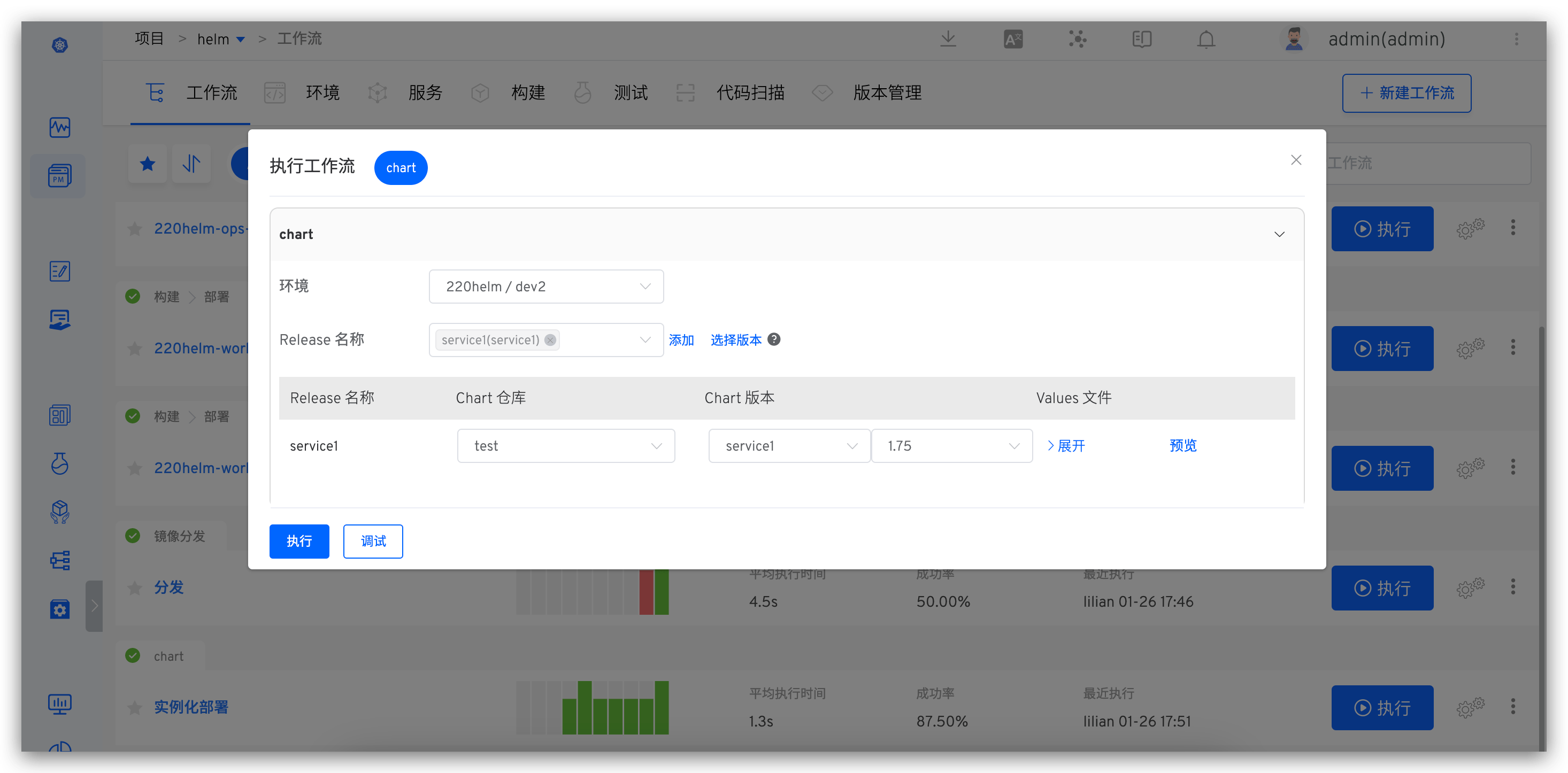Click the help question mark next to 选择版本

click(x=774, y=339)
